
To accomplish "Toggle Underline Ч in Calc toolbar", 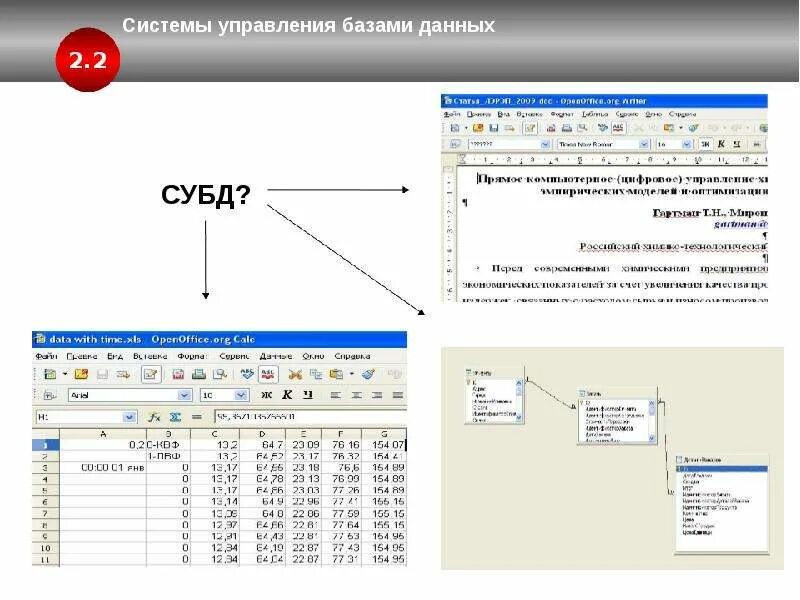I will click(x=308, y=395).
